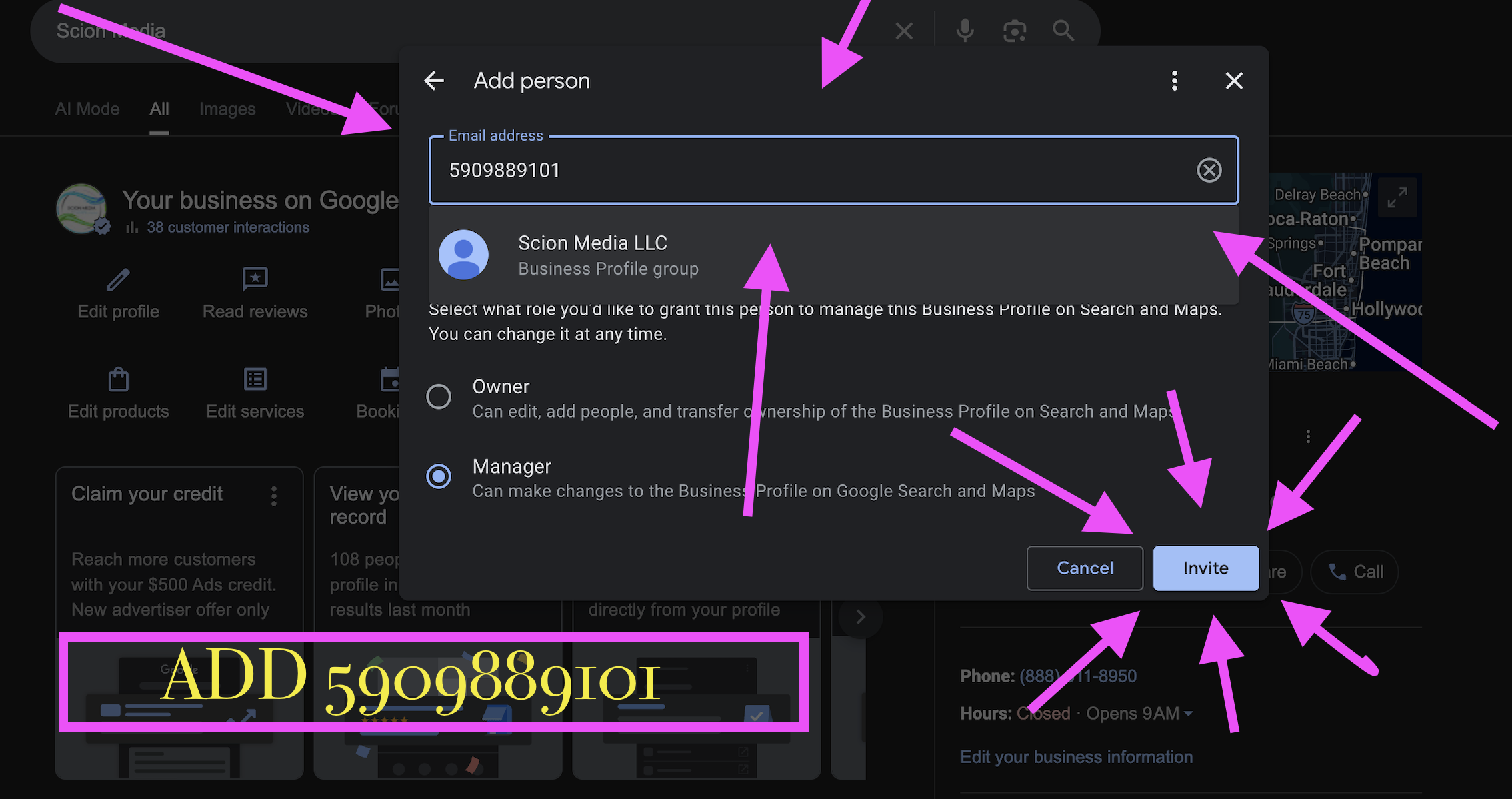Click the Call button in knowledge panel
The width and height of the screenshot is (1512, 799).
1355,572
